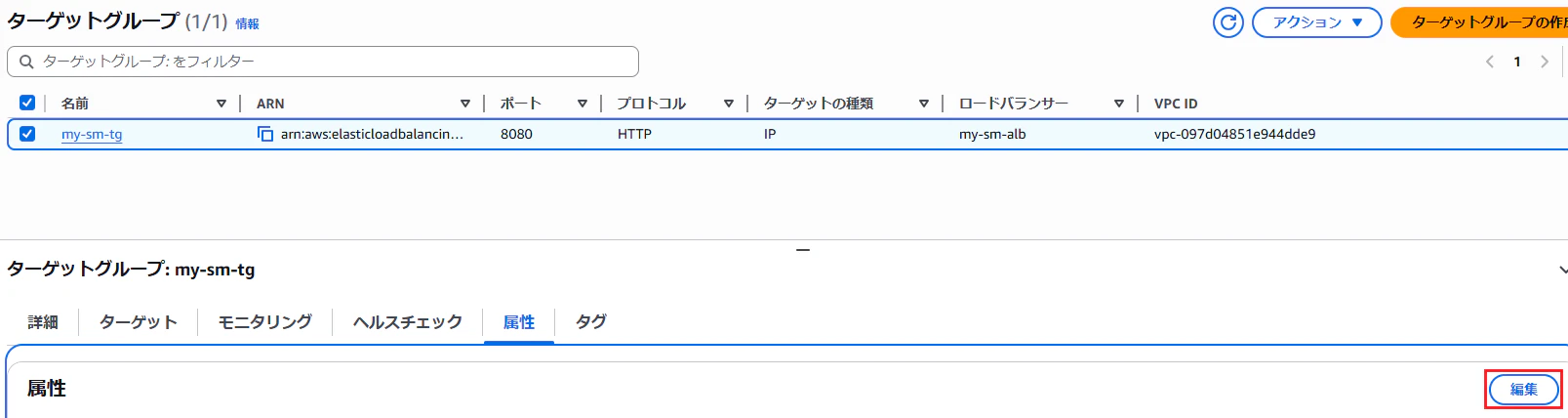Click the search magnifier icon
The height and width of the screenshot is (418, 1568).
coord(26,62)
